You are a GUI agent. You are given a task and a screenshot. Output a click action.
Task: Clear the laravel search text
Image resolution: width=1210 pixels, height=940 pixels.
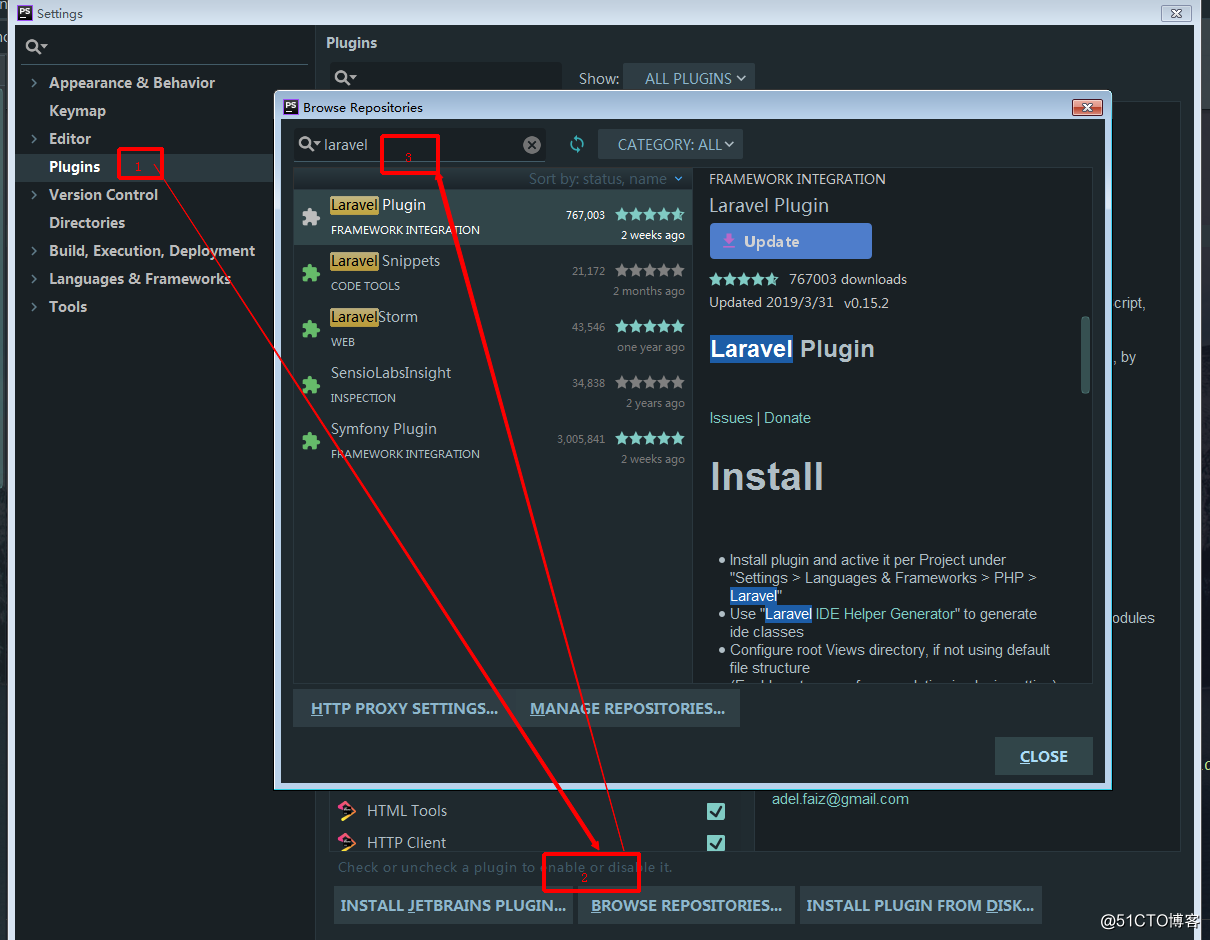(532, 145)
